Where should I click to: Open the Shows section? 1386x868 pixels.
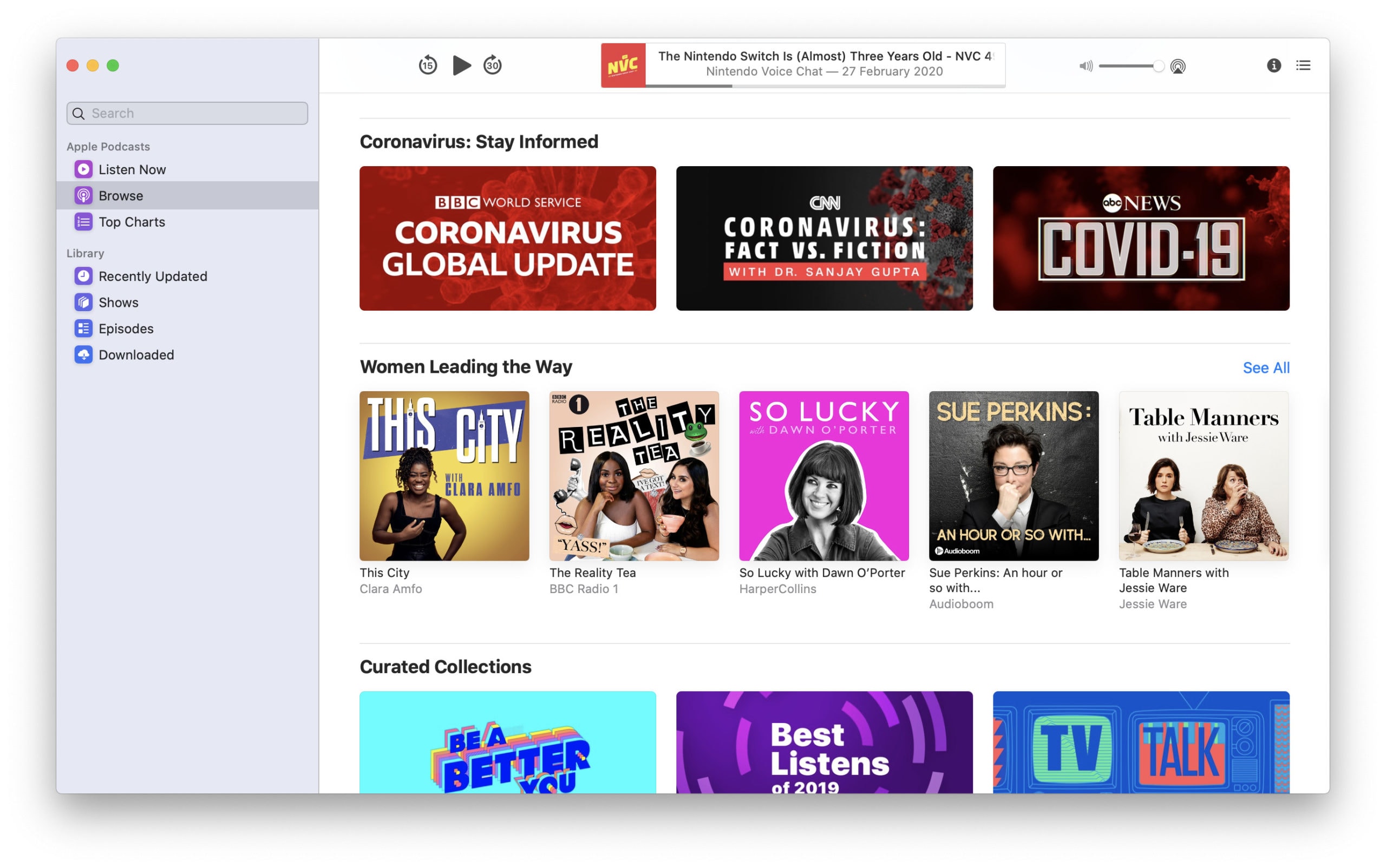pyautogui.click(x=119, y=302)
